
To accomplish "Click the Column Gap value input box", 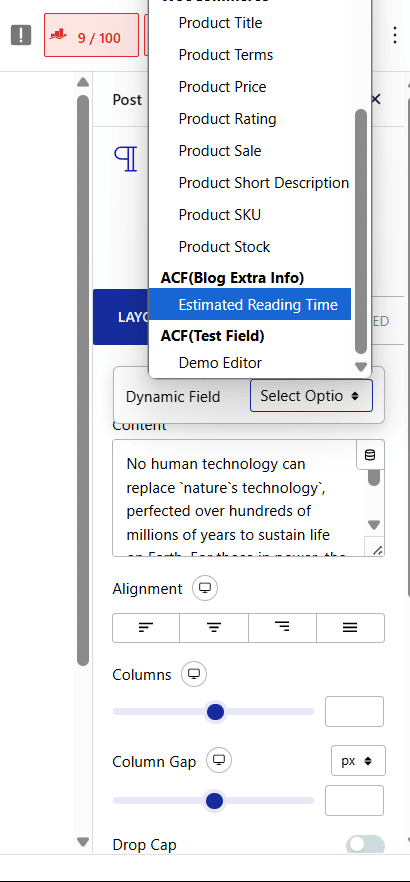I will pyautogui.click(x=354, y=800).
